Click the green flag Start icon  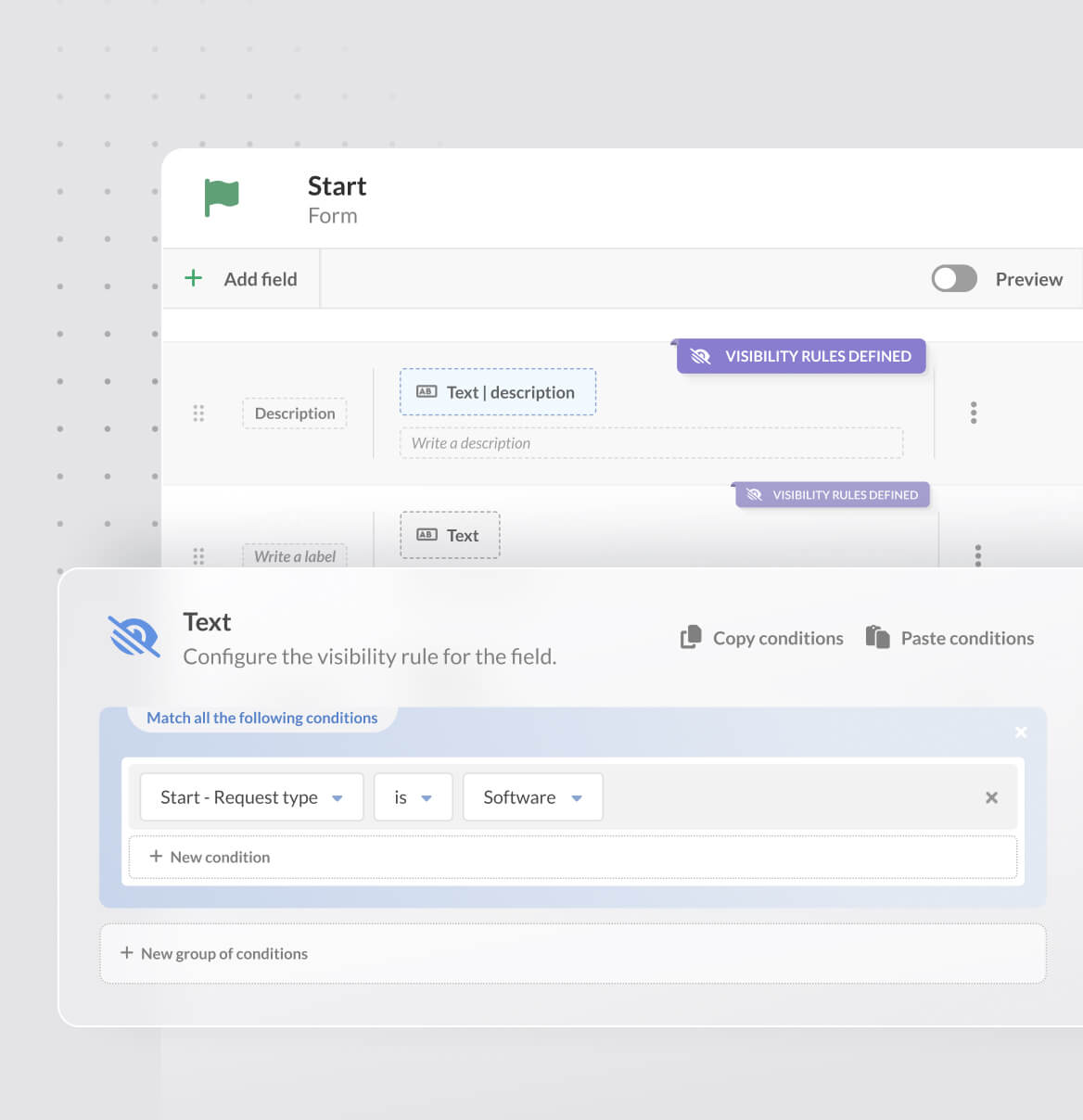coord(222,197)
